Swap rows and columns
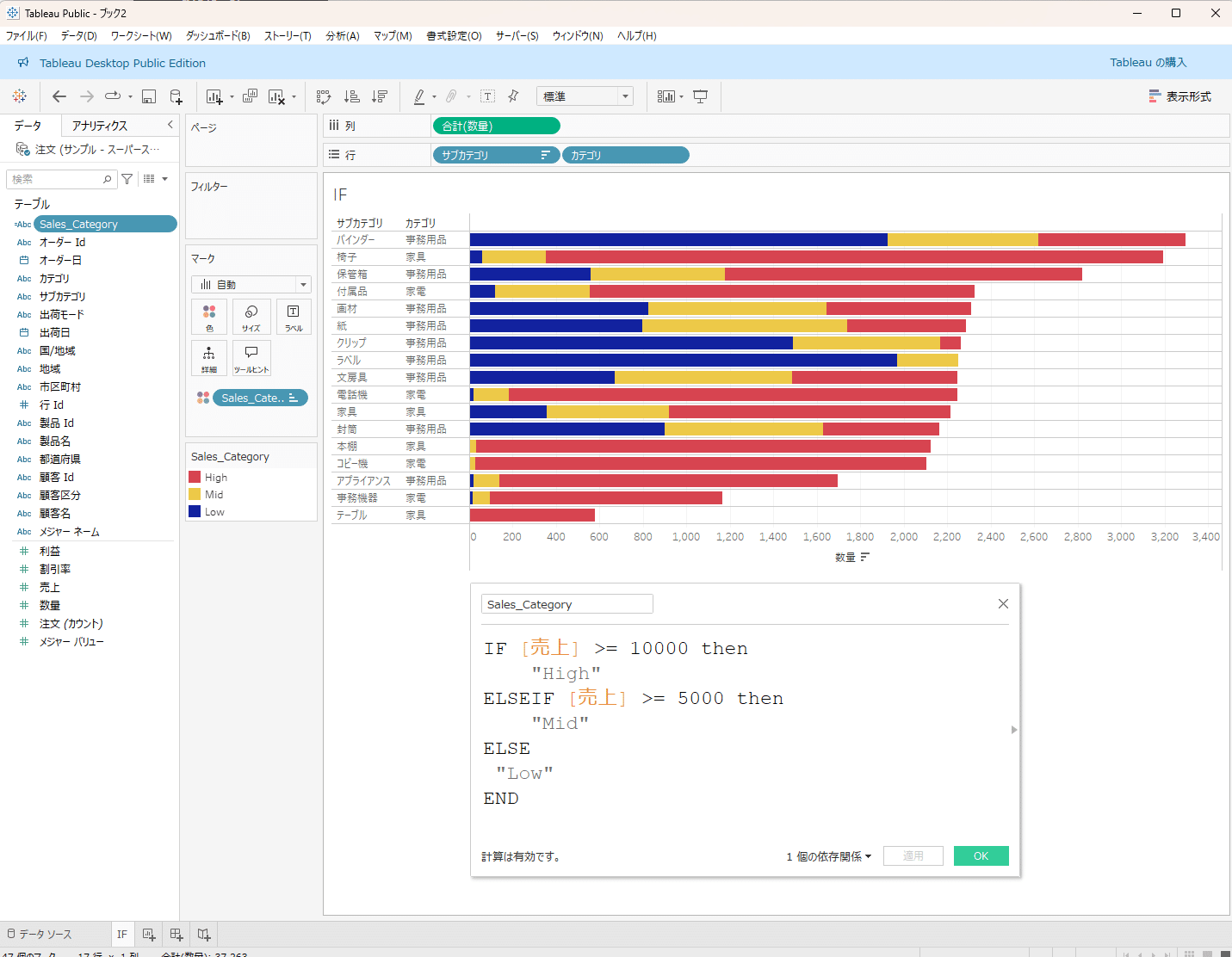The image size is (1232, 957). click(x=324, y=96)
